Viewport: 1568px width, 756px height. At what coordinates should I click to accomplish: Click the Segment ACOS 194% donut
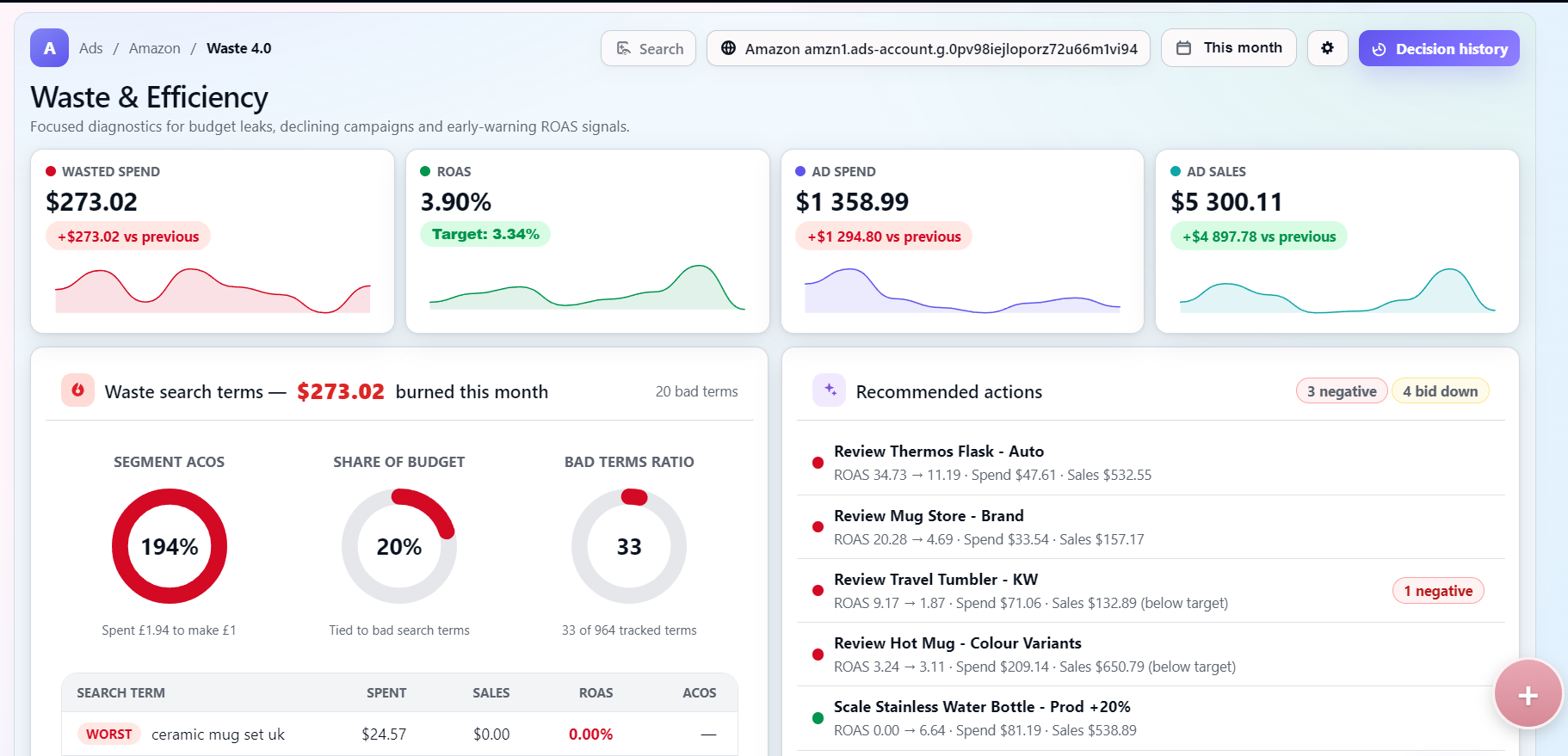(170, 546)
